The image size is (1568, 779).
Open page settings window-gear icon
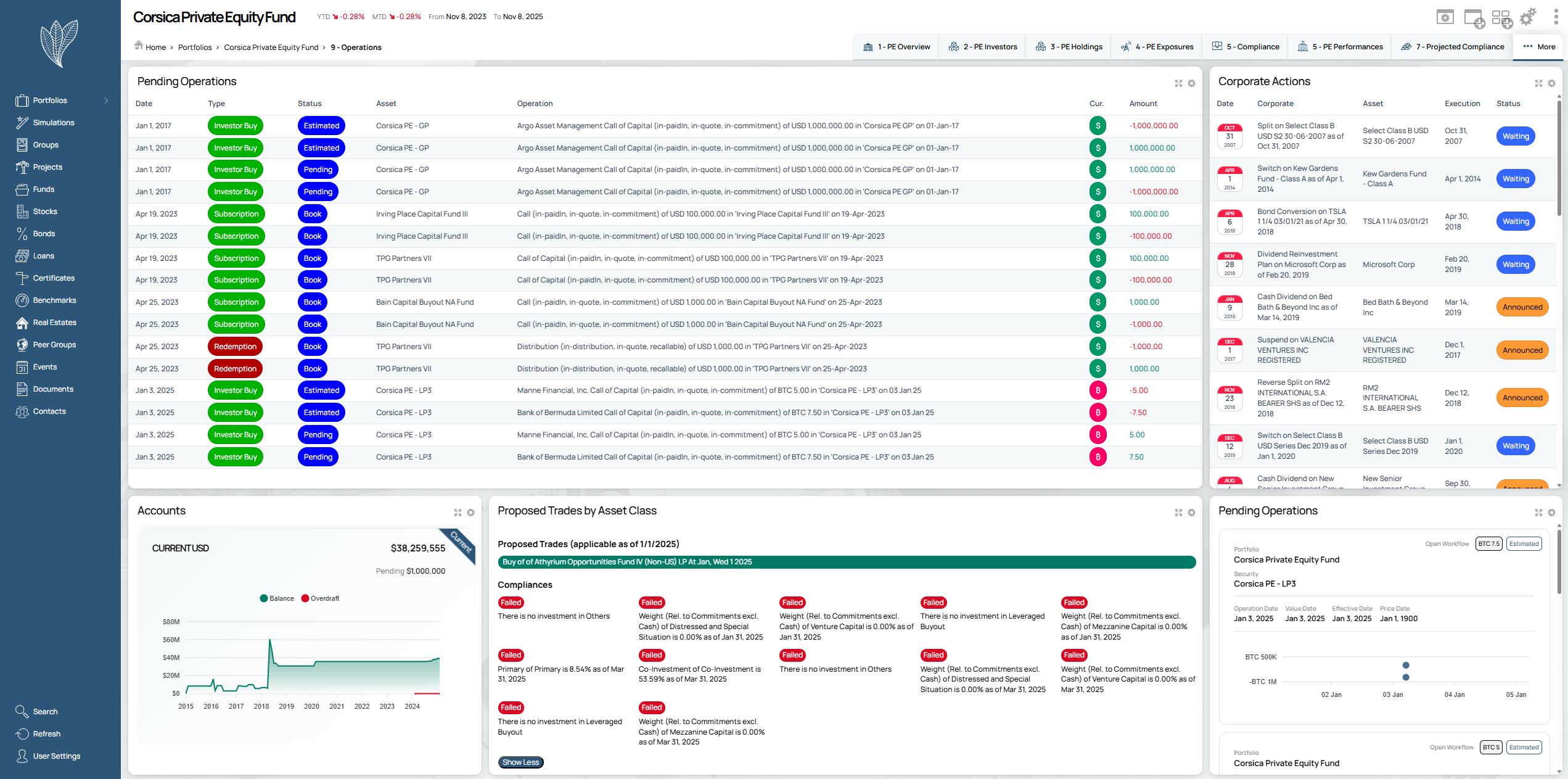[1445, 17]
